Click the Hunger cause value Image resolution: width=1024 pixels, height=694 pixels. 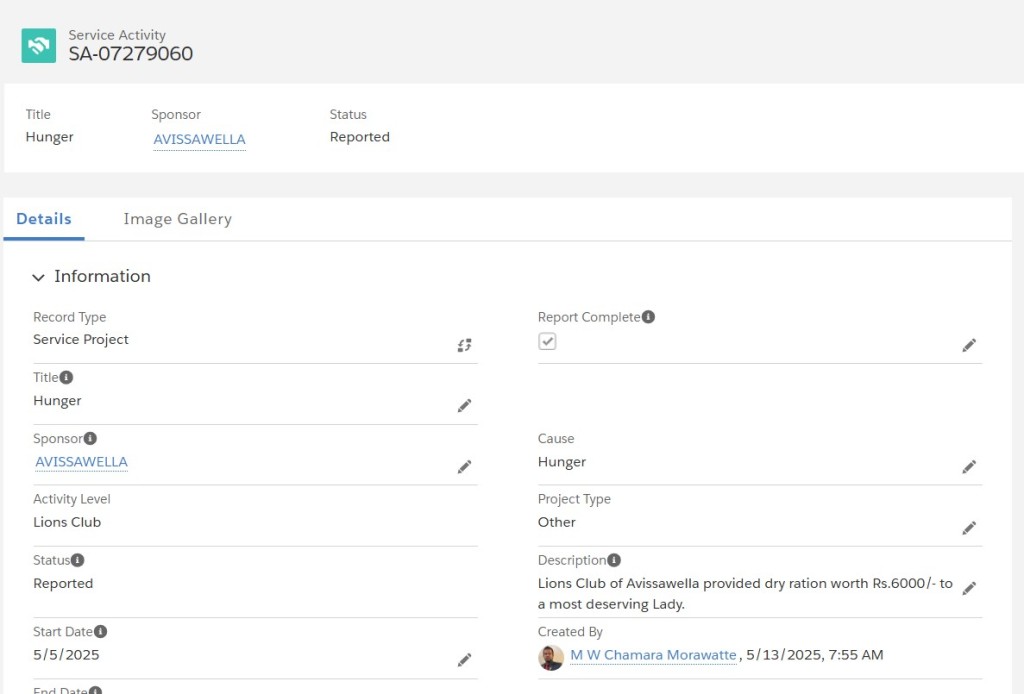tap(562, 462)
